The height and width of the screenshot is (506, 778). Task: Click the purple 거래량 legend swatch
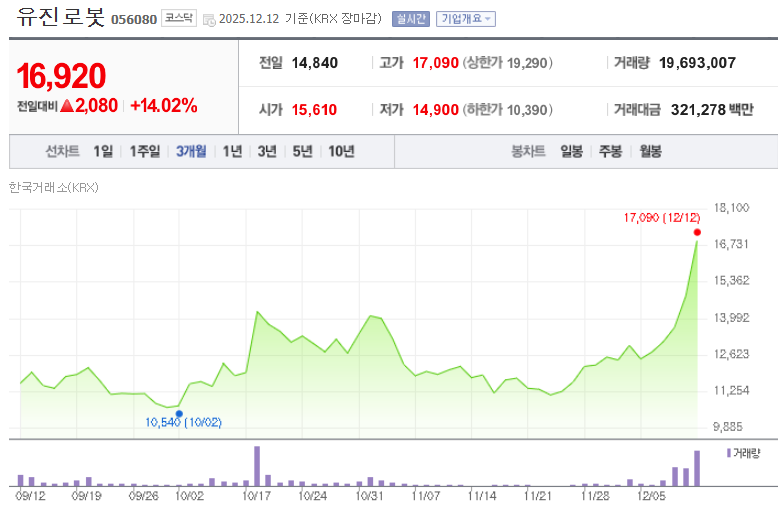point(729,453)
